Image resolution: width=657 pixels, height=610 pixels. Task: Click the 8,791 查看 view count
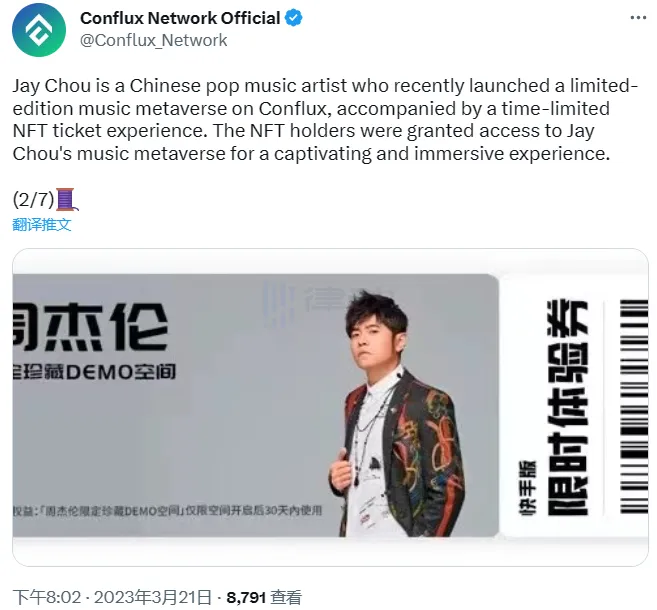pos(264,597)
